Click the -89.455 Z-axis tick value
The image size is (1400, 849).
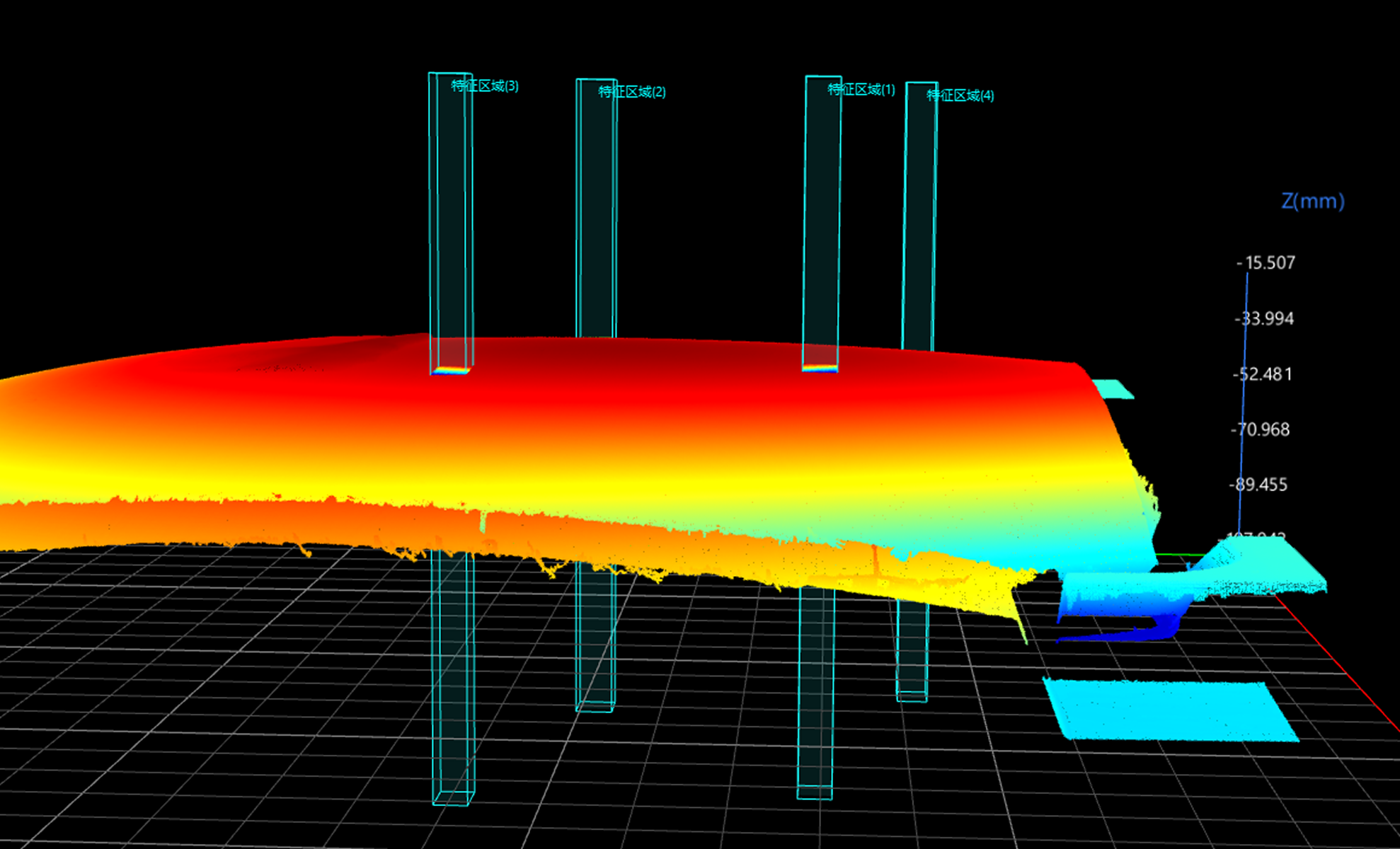[x=1260, y=485]
